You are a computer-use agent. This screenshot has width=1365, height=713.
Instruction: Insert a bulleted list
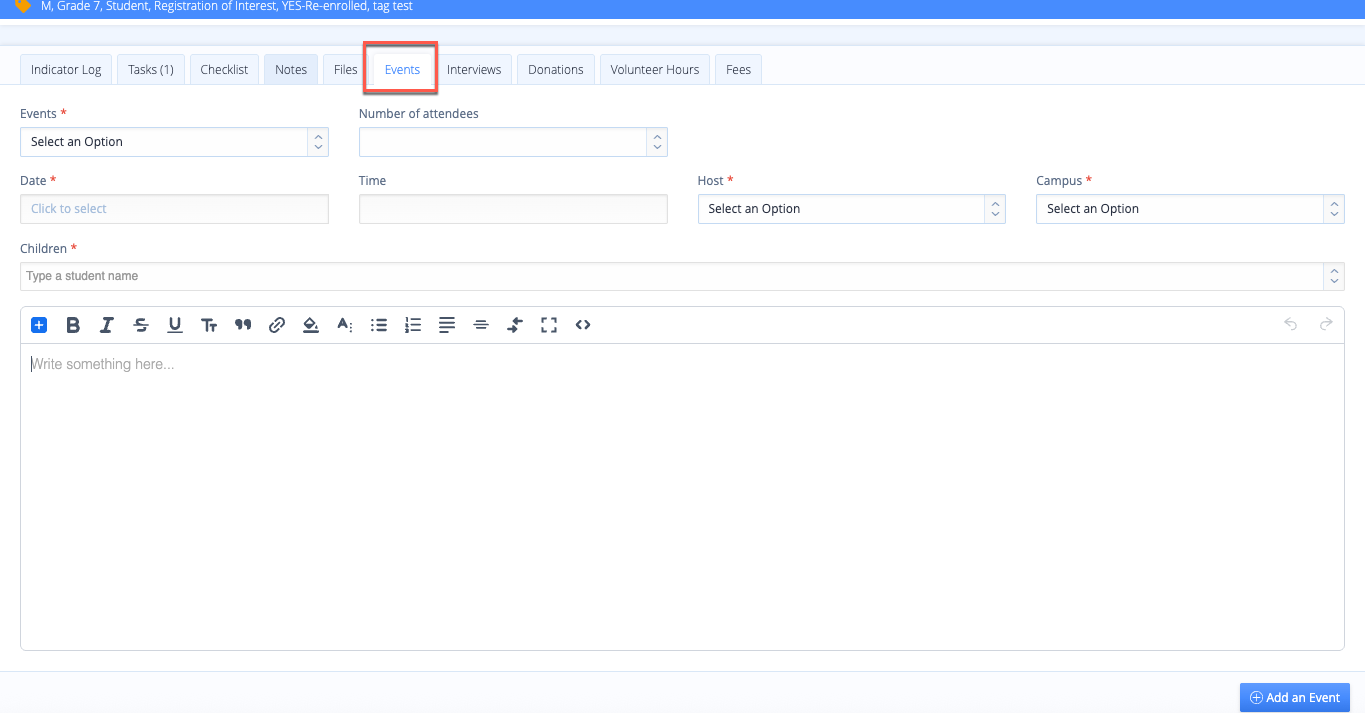pos(379,325)
